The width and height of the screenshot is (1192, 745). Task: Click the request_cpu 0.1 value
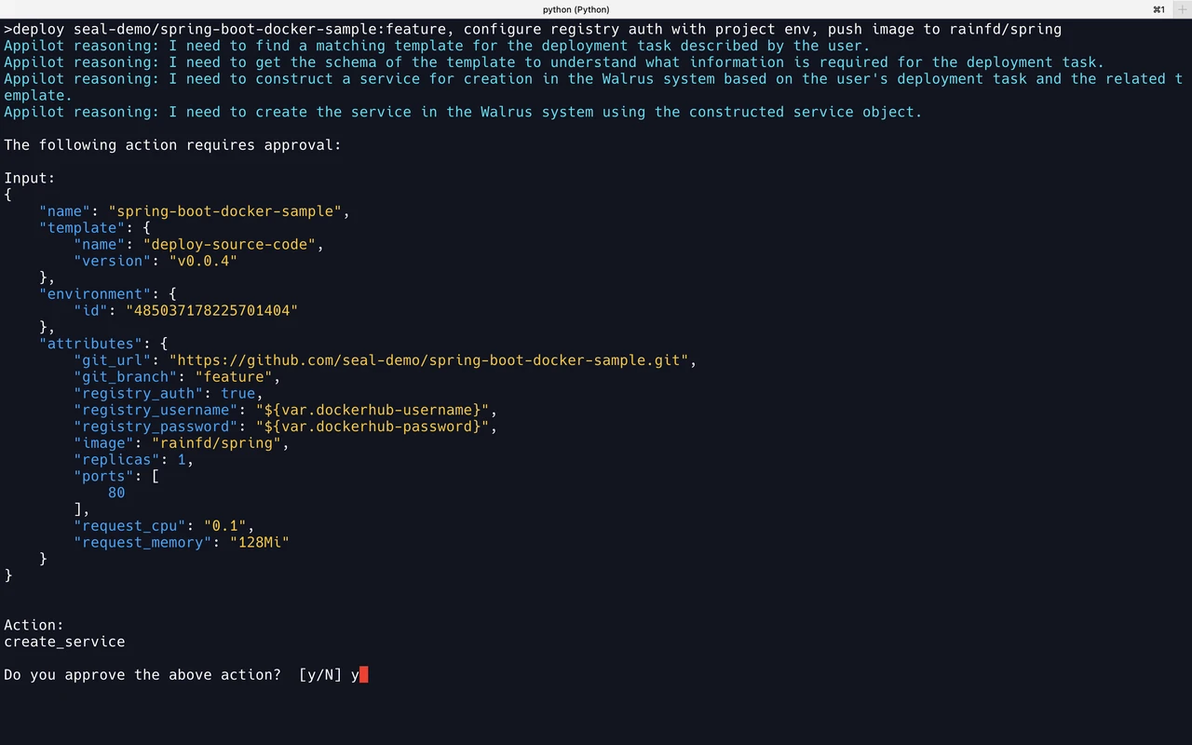coord(225,526)
